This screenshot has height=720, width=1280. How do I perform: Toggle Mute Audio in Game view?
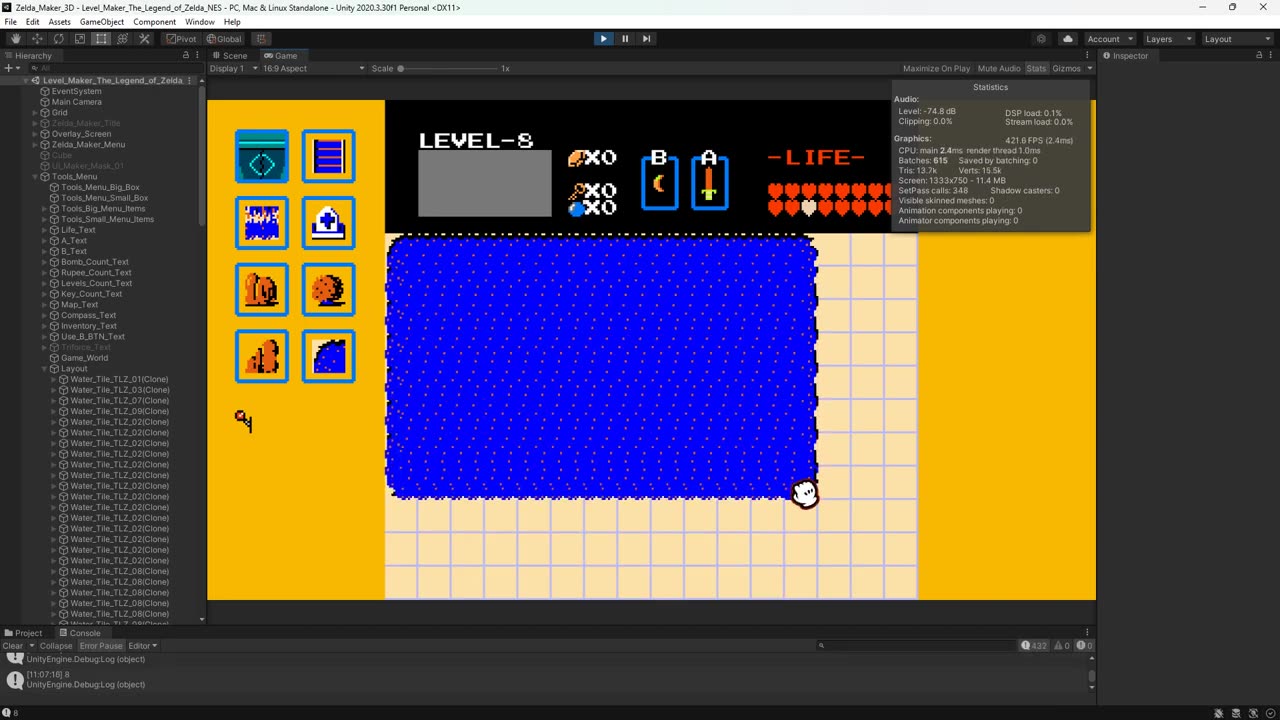[999, 68]
